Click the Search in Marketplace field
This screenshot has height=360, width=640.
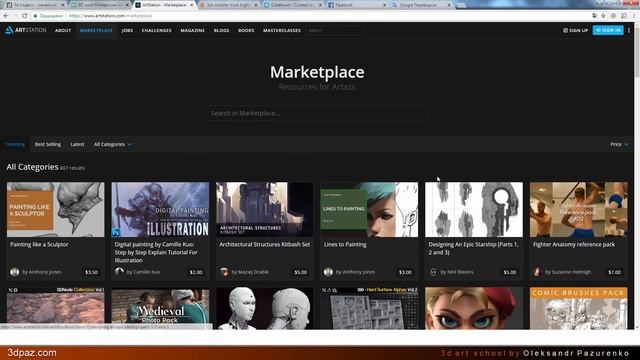point(317,113)
